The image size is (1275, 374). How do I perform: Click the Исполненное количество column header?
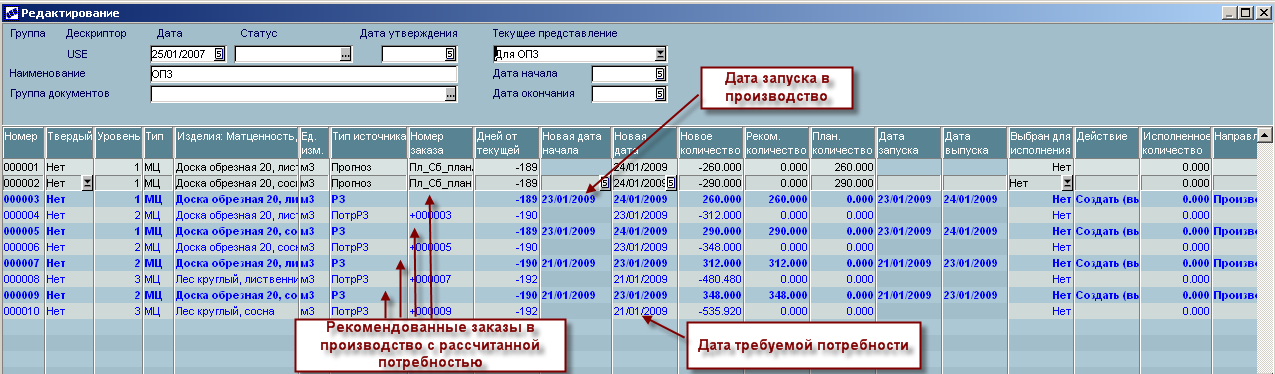pos(1175,142)
